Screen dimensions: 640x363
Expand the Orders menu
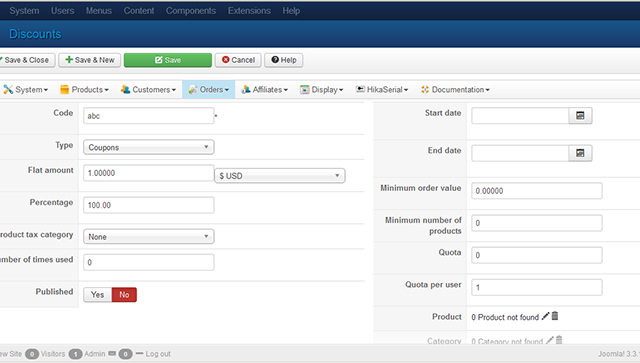[209, 89]
